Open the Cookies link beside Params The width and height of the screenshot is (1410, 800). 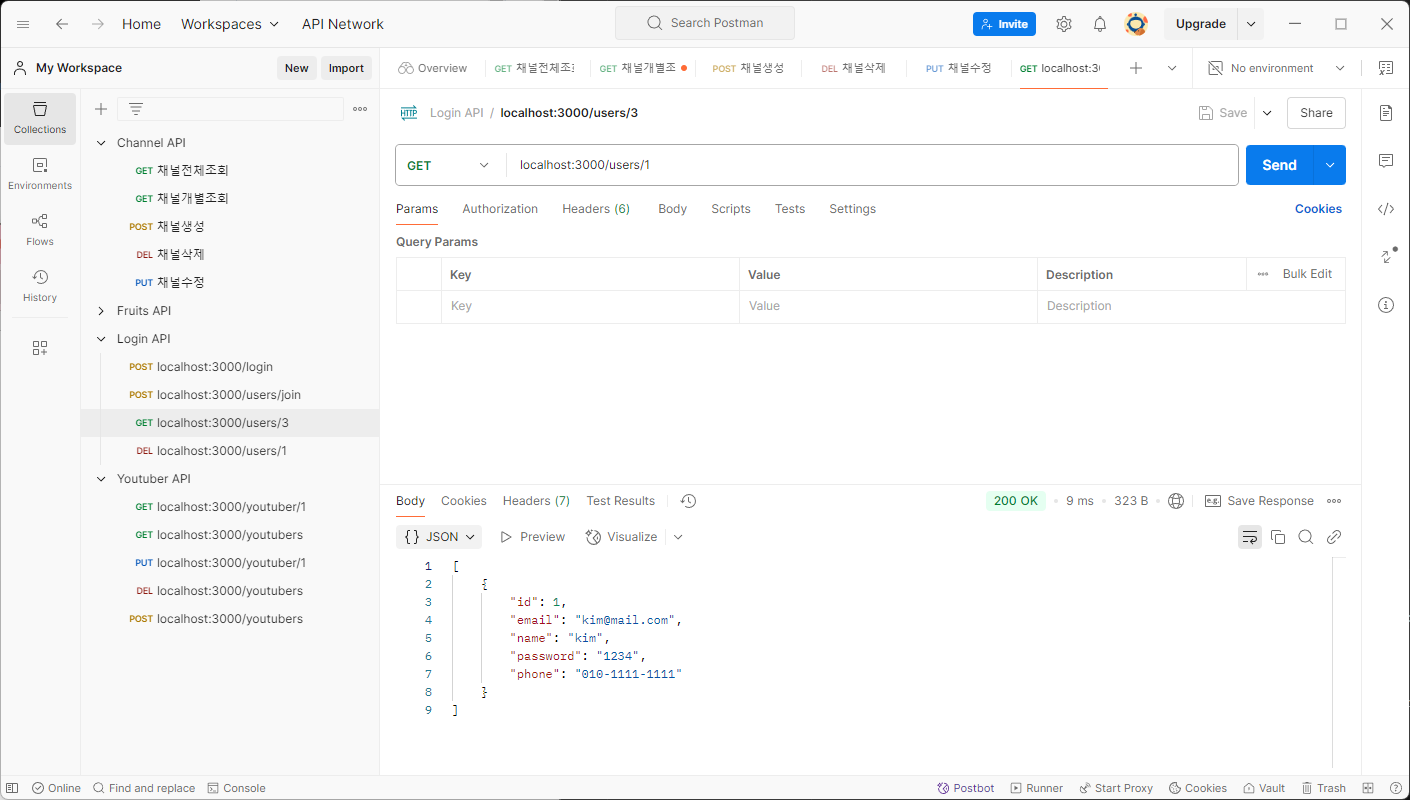tap(1318, 209)
